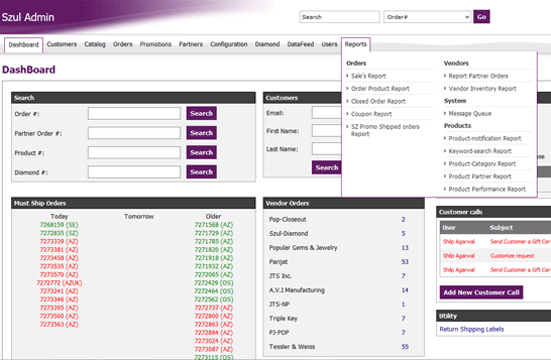Open the Dashboard tab
Viewport: 551px width, 360px height.
(x=24, y=45)
